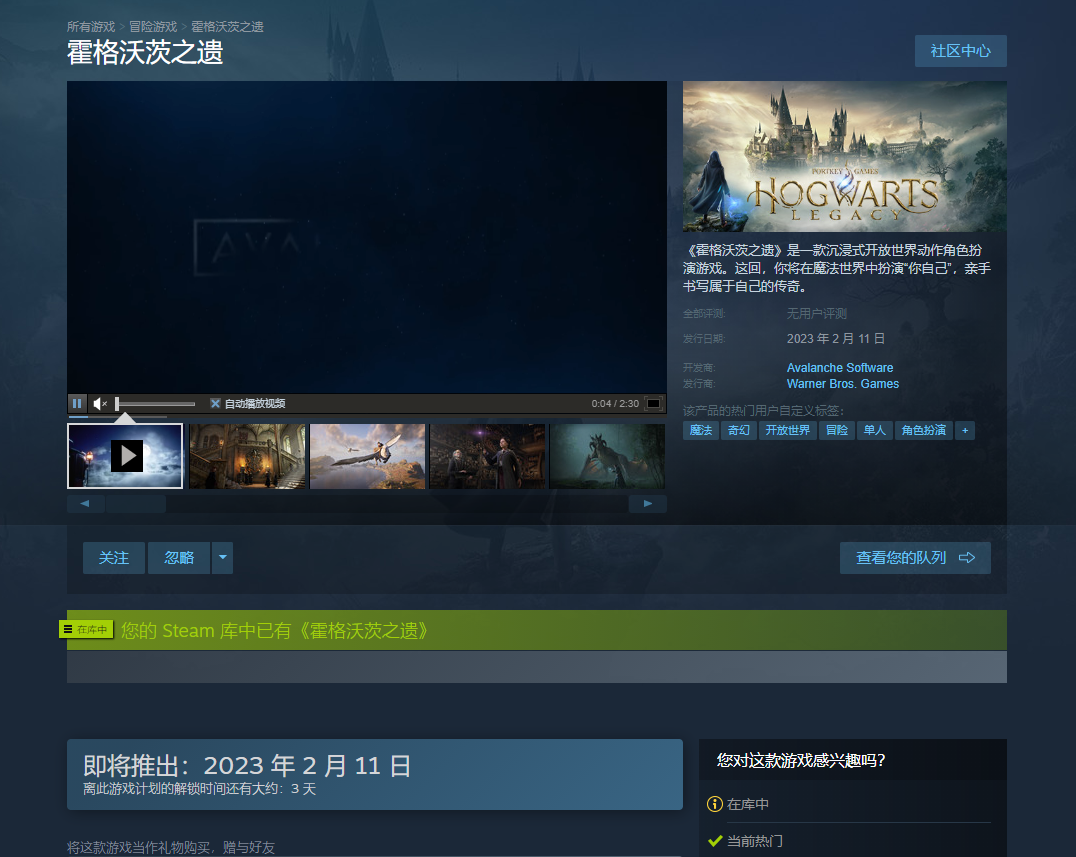
Task: Click the release date 2023 年 2 月 11 日
Action: (835, 339)
